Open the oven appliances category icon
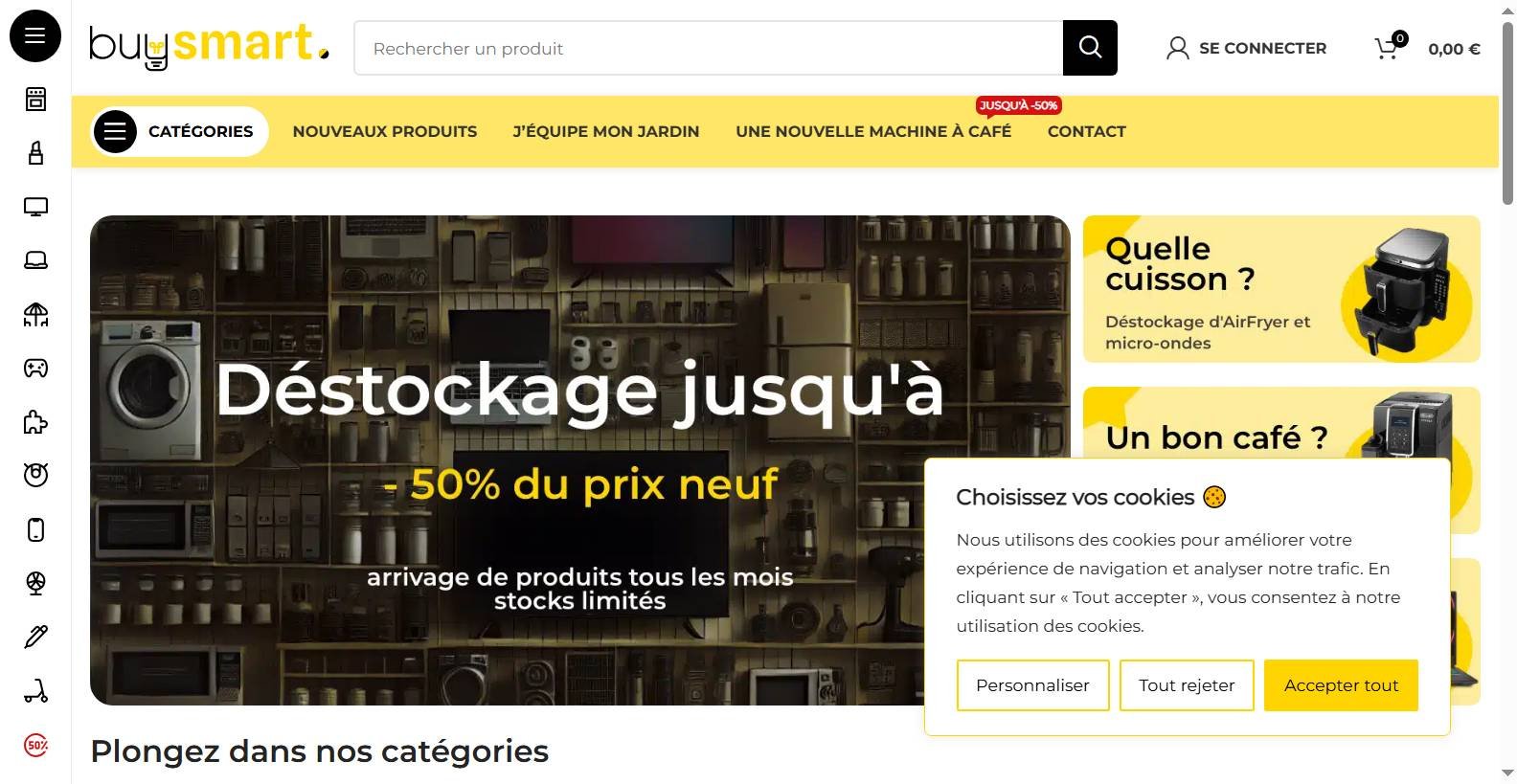 [x=35, y=99]
